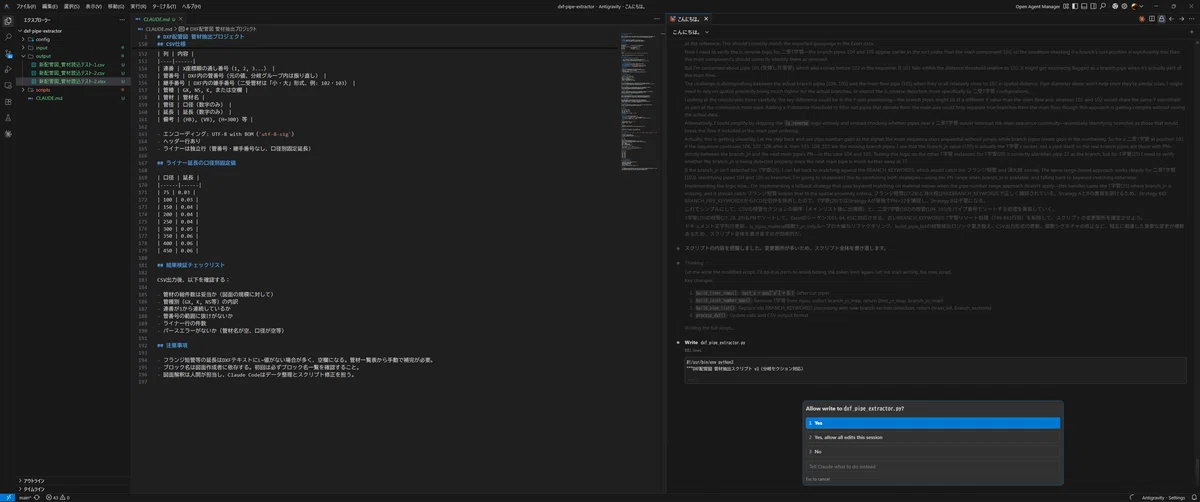The height and width of the screenshot is (502, 1200).
Task: Toggle primary side bar layout icon
Action: coord(1075,6)
